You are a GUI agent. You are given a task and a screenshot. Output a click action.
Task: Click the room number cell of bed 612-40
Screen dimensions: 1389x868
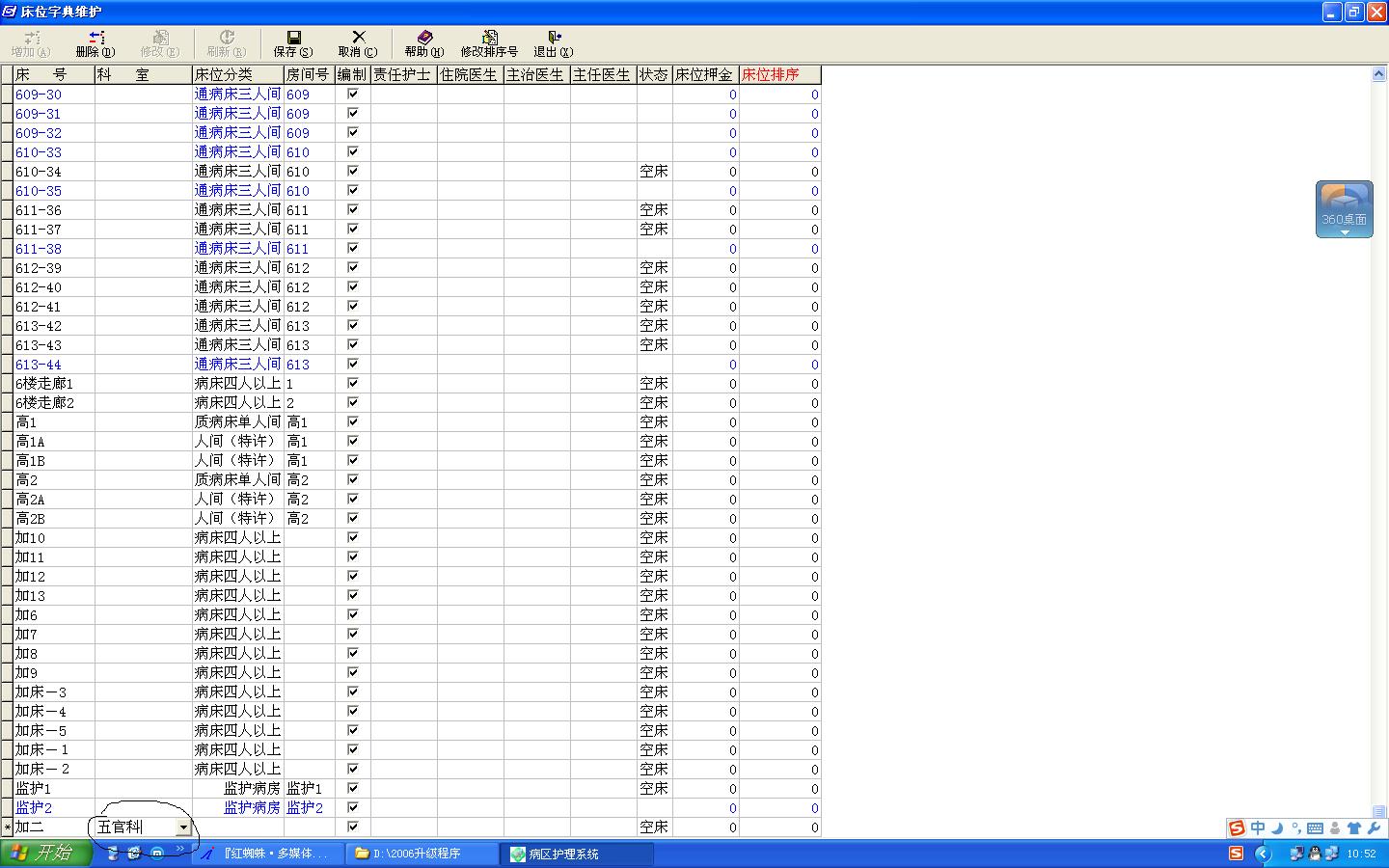tap(309, 286)
